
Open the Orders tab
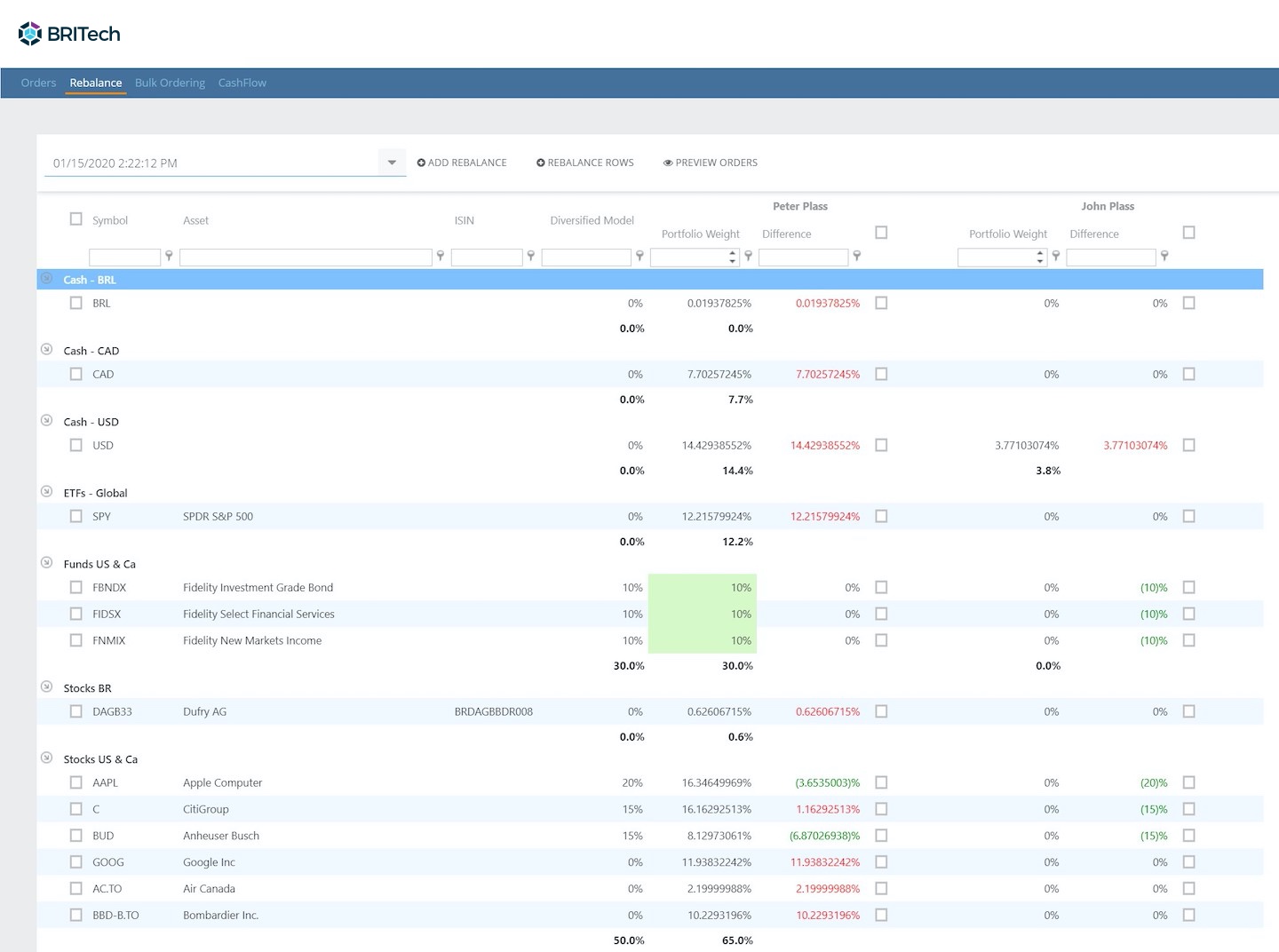(38, 83)
